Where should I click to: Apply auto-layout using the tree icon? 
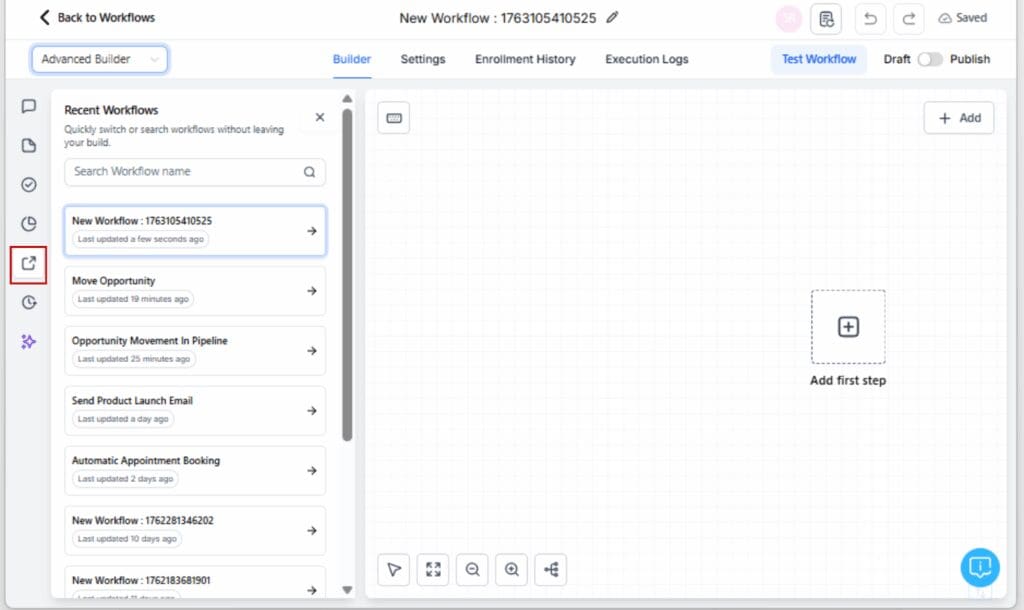[x=550, y=569]
